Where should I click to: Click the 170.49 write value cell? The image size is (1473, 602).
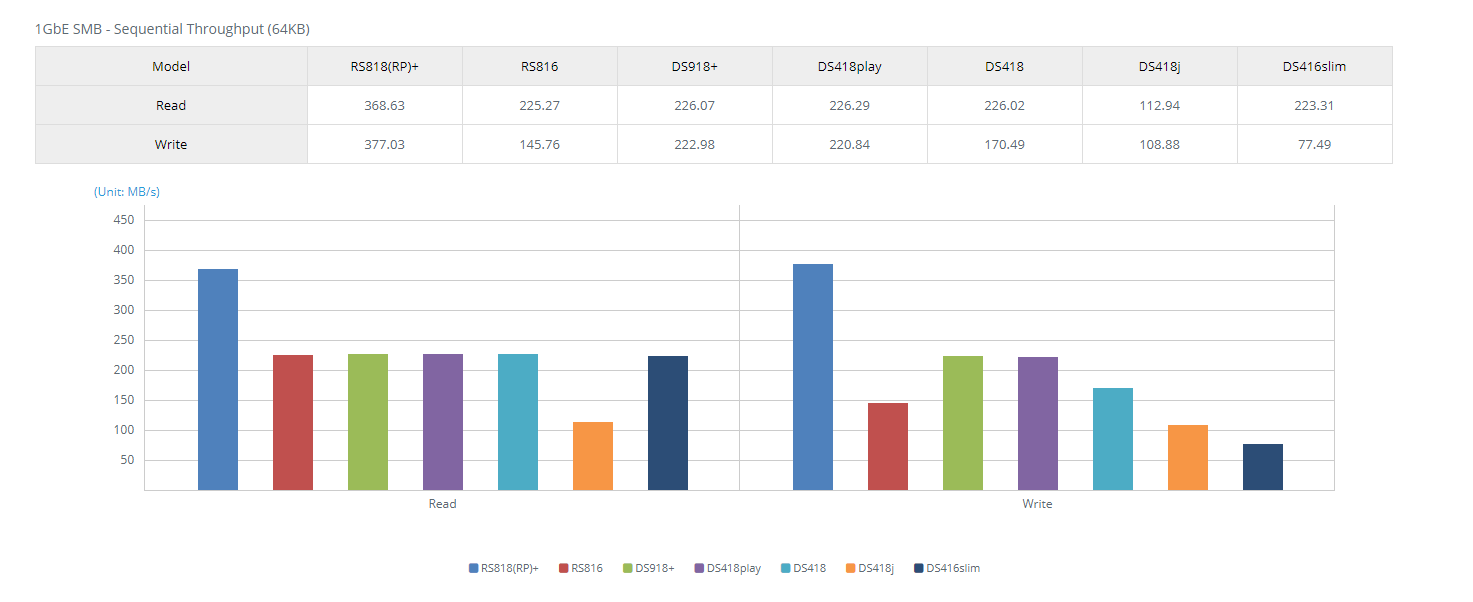pos(1005,144)
